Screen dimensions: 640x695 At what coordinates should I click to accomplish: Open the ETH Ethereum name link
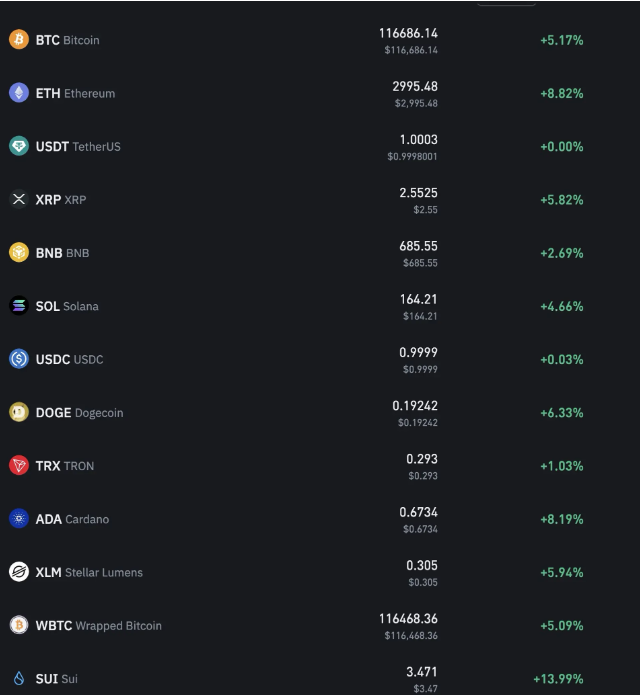point(75,93)
